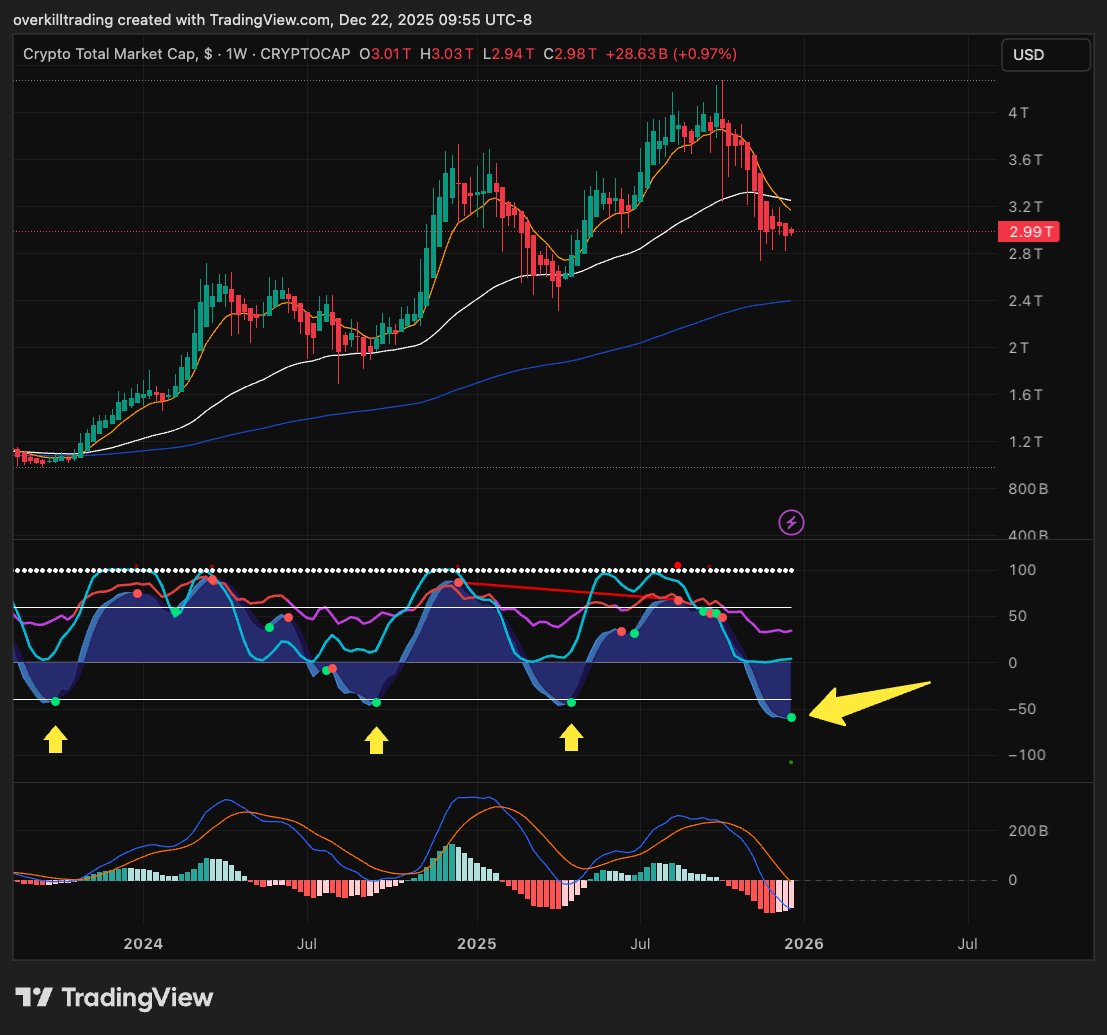Click the CRYPTOCAP source label
1107x1035 pixels.
[305, 54]
